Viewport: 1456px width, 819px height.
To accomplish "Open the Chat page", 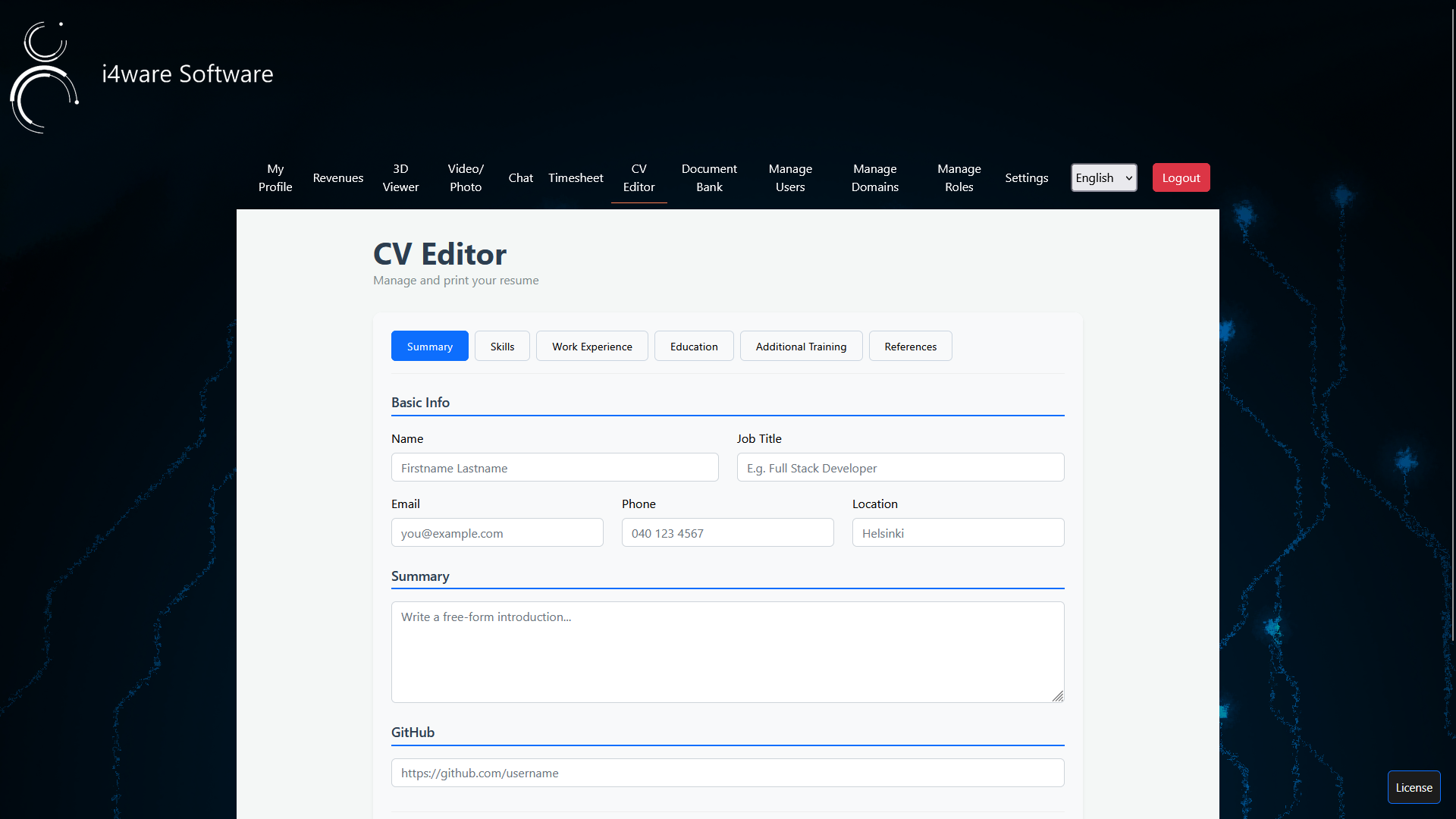I will [521, 177].
